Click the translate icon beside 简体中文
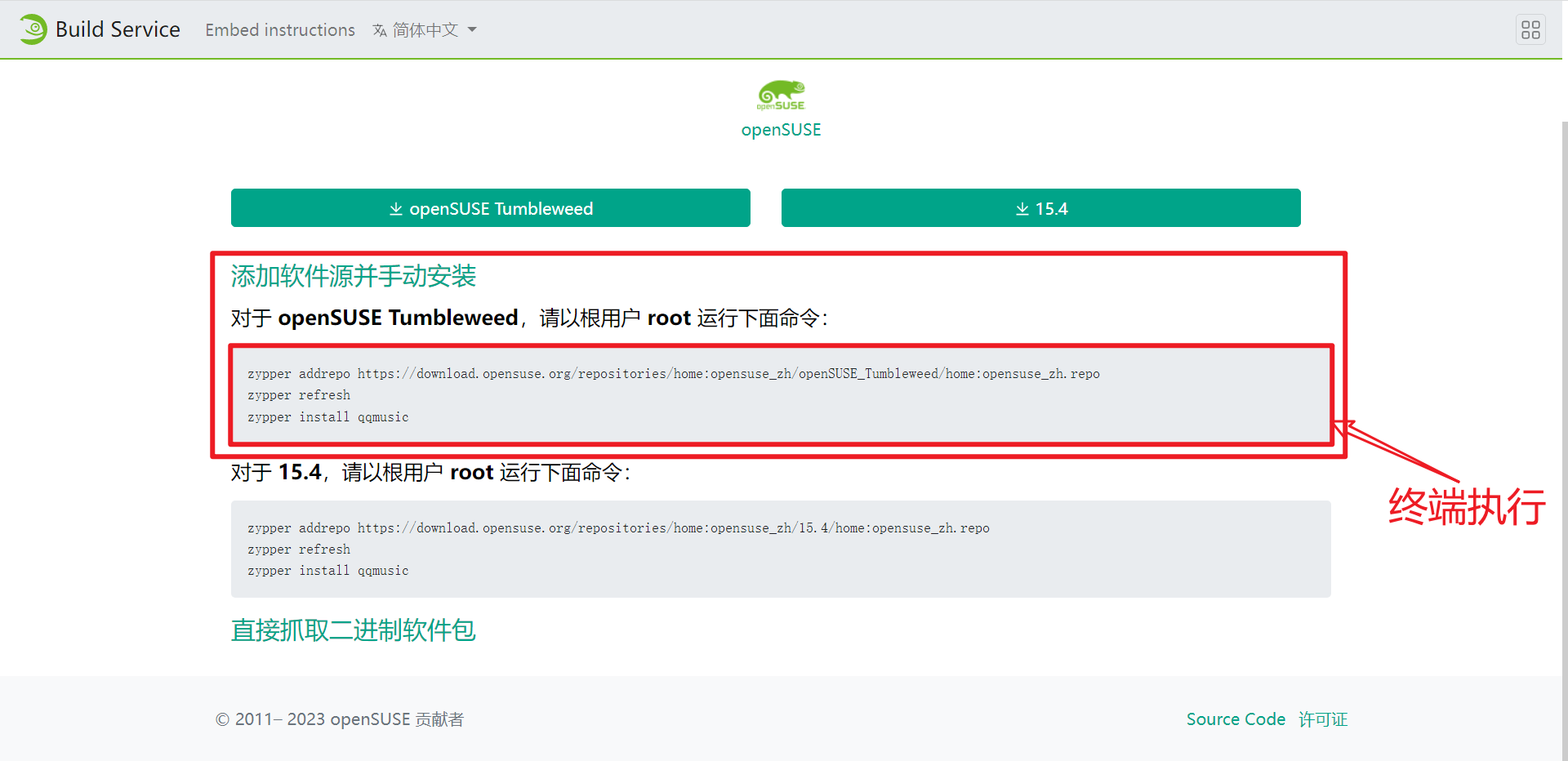The image size is (1568, 761). click(380, 30)
